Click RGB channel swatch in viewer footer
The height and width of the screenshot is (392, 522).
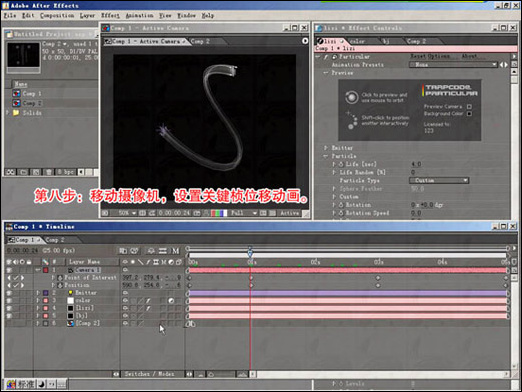(x=219, y=213)
